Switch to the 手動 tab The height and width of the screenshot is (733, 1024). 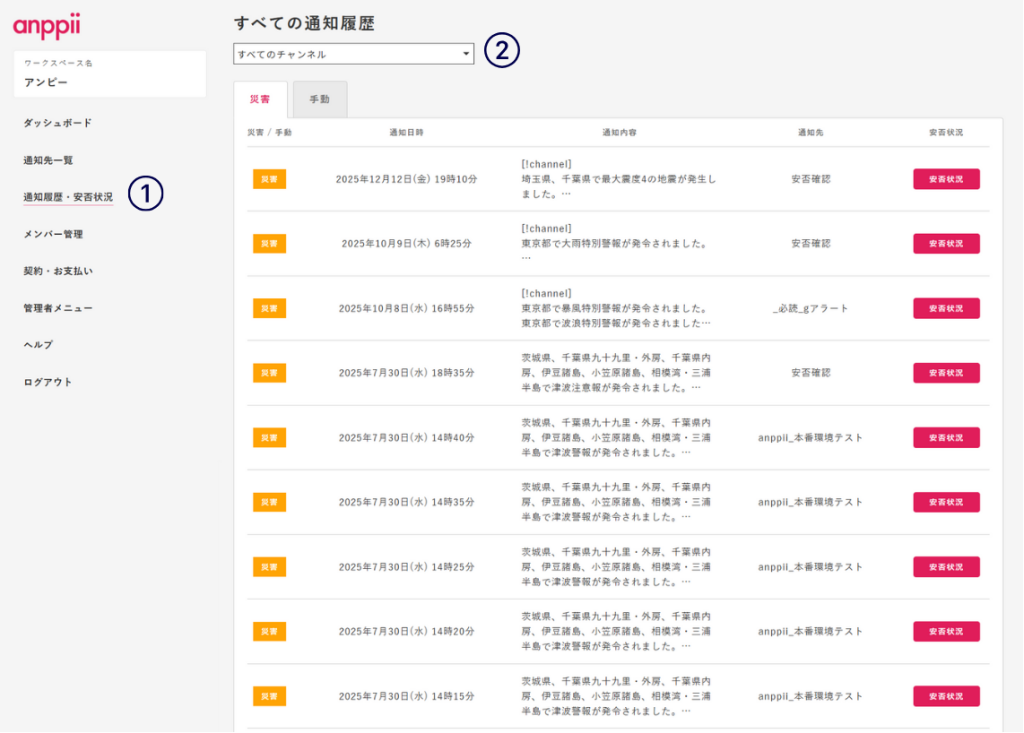(320, 100)
